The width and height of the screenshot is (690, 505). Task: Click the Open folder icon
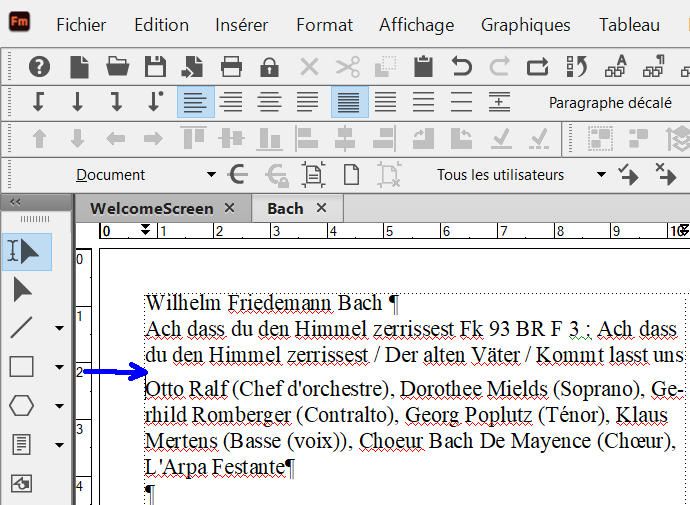point(117,67)
